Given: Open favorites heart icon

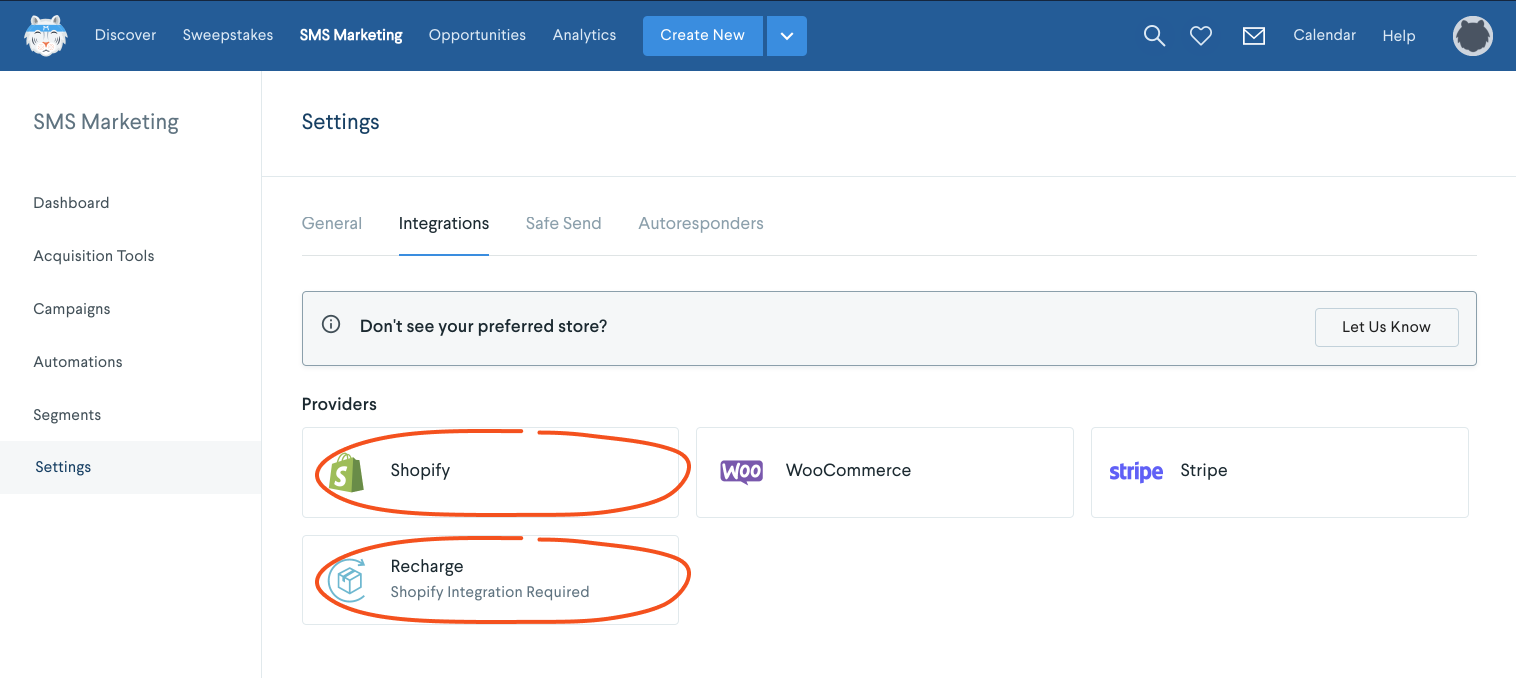Looking at the screenshot, I should coord(1201,36).
